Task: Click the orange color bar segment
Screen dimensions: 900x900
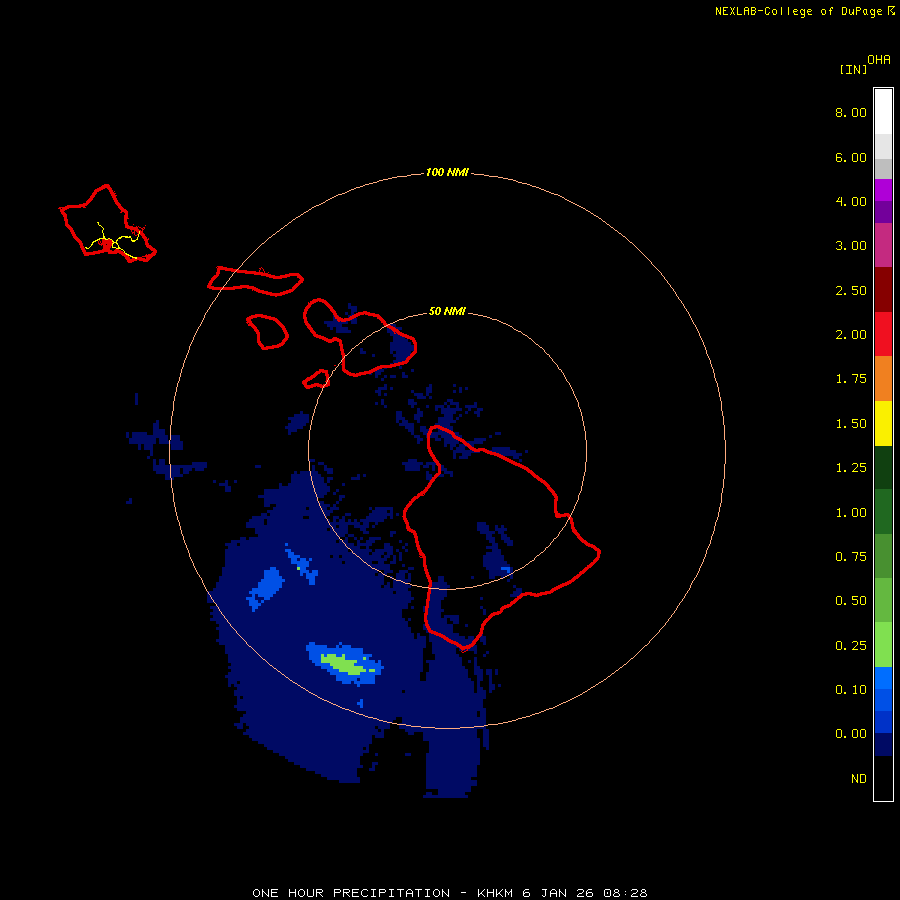Action: click(x=883, y=379)
